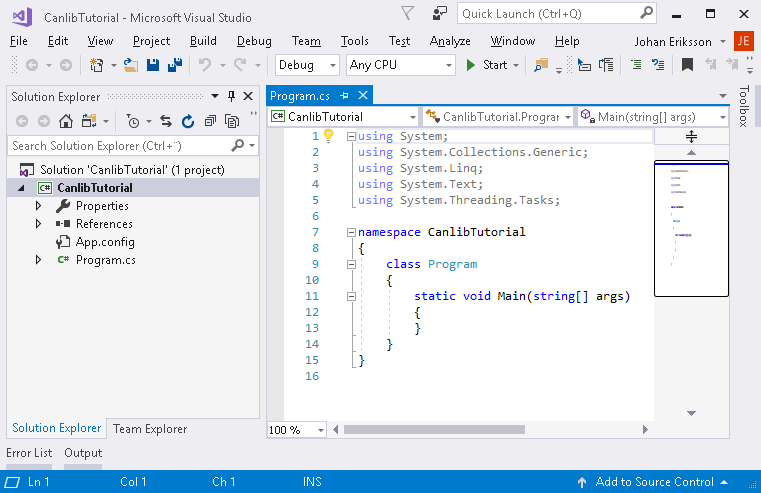The width and height of the screenshot is (761, 493).
Task: Switch to the Team Explorer tab
Action: click(150, 429)
